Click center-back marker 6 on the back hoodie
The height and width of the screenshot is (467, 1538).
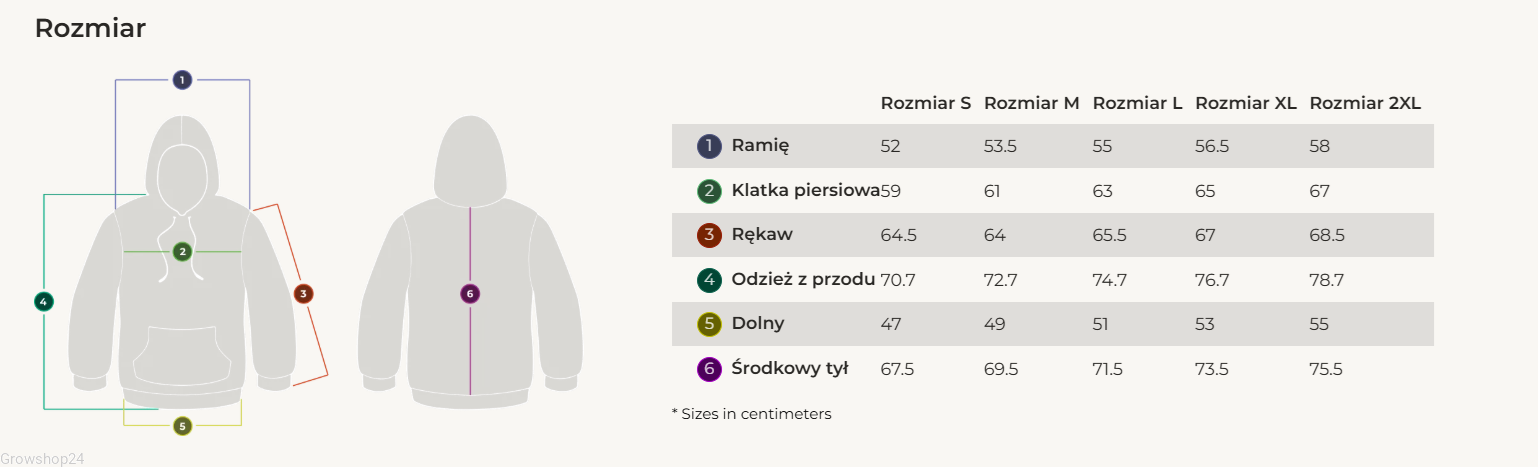point(470,293)
